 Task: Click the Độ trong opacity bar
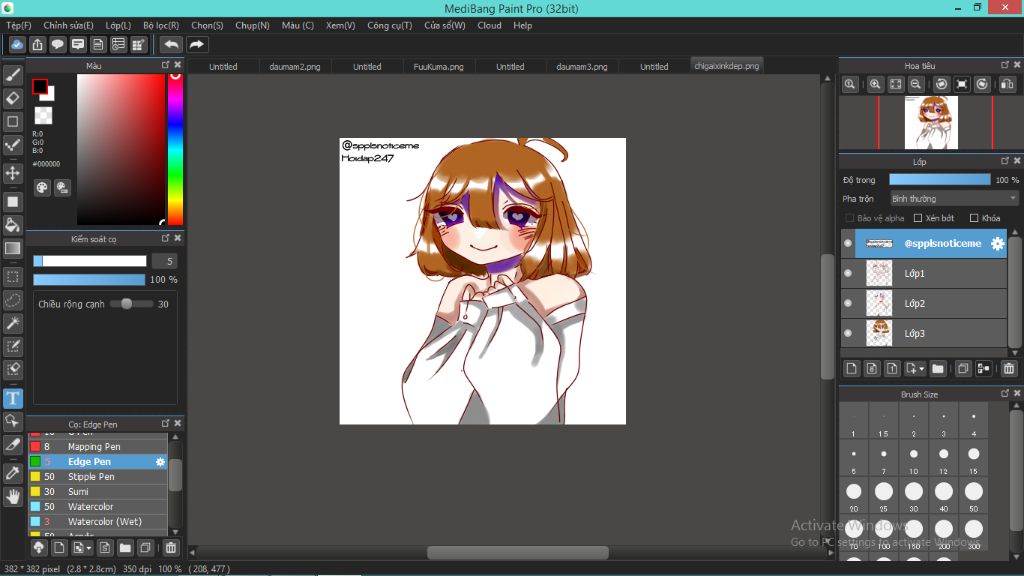click(939, 180)
